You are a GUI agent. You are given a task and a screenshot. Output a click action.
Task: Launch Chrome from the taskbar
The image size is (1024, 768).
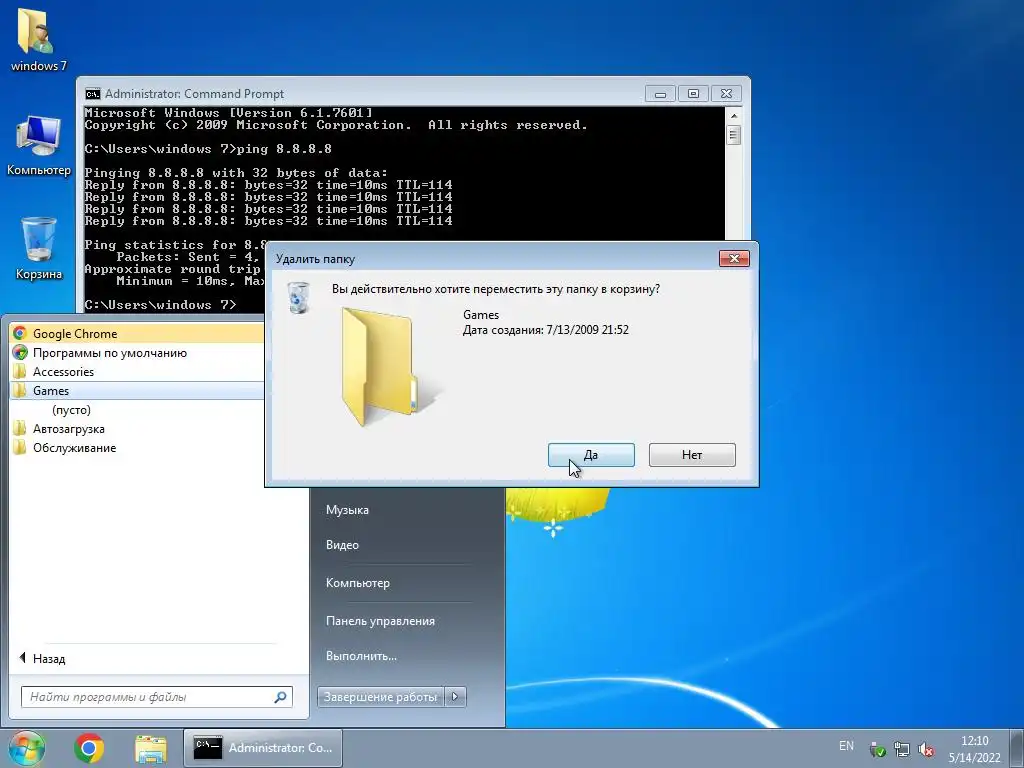coord(89,748)
